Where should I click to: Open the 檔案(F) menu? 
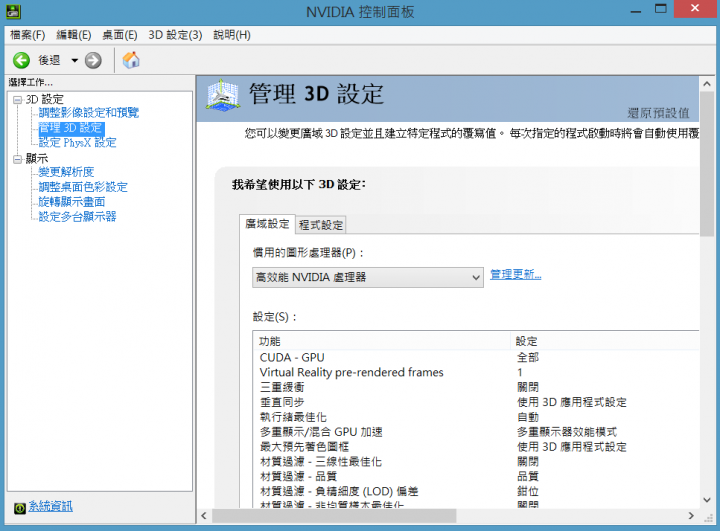coord(28,35)
